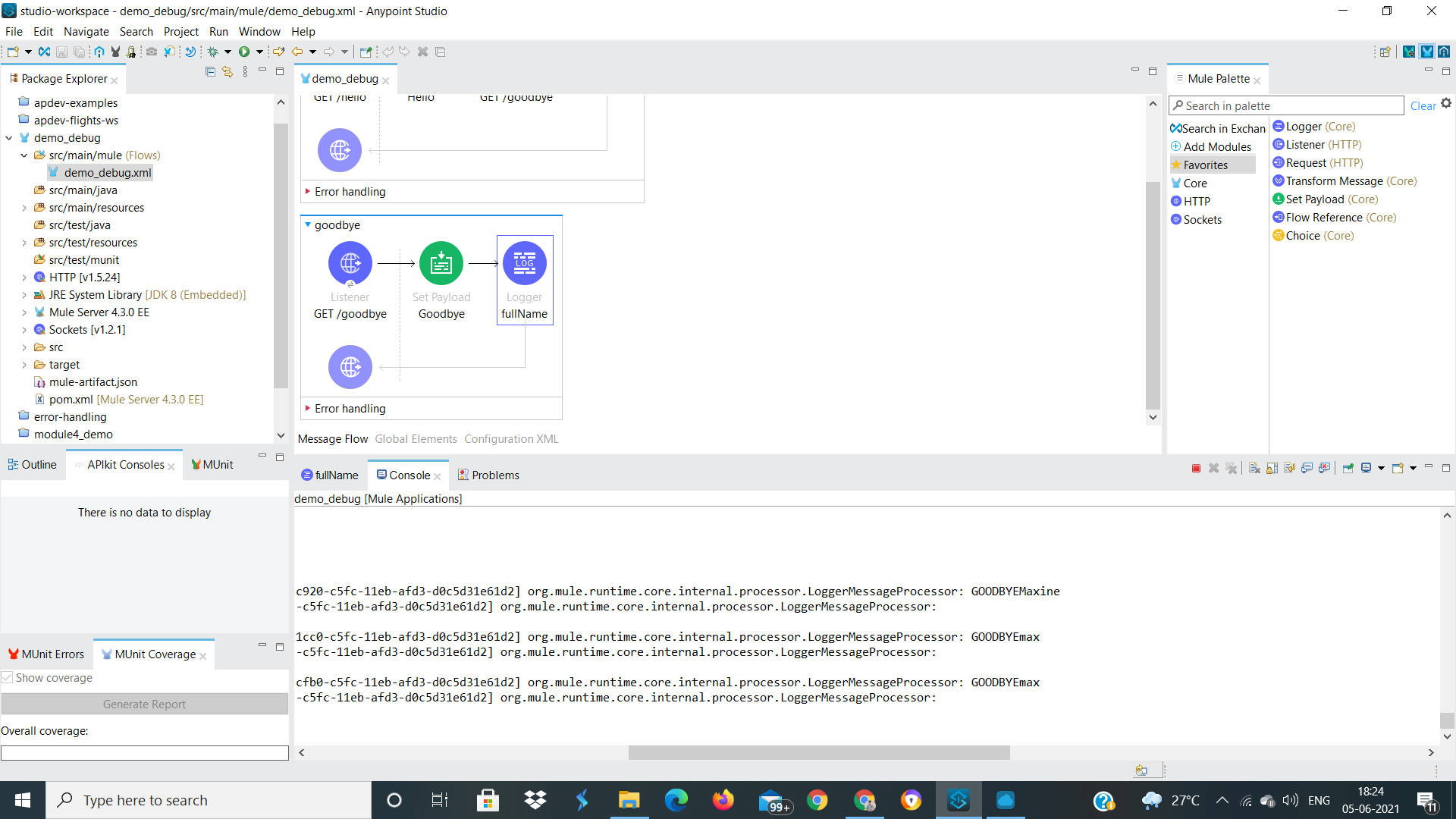Click Clear link in Mule Palette
Viewport: 1456px width, 819px height.
[x=1423, y=106]
